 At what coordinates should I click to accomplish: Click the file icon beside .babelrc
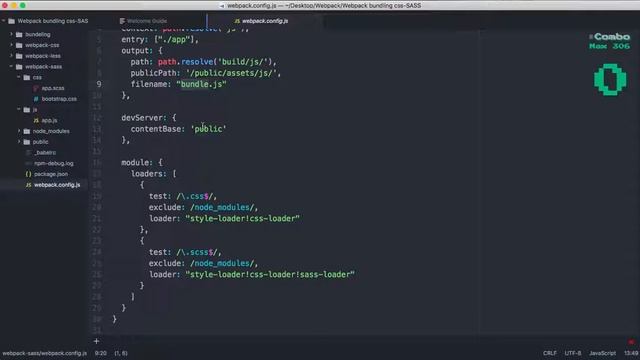(x=28, y=152)
